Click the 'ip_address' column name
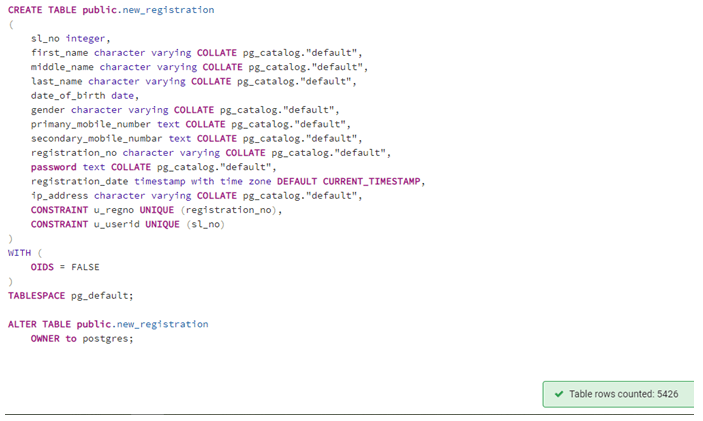This screenshot has height=421, width=703. pyautogui.click(x=60, y=196)
